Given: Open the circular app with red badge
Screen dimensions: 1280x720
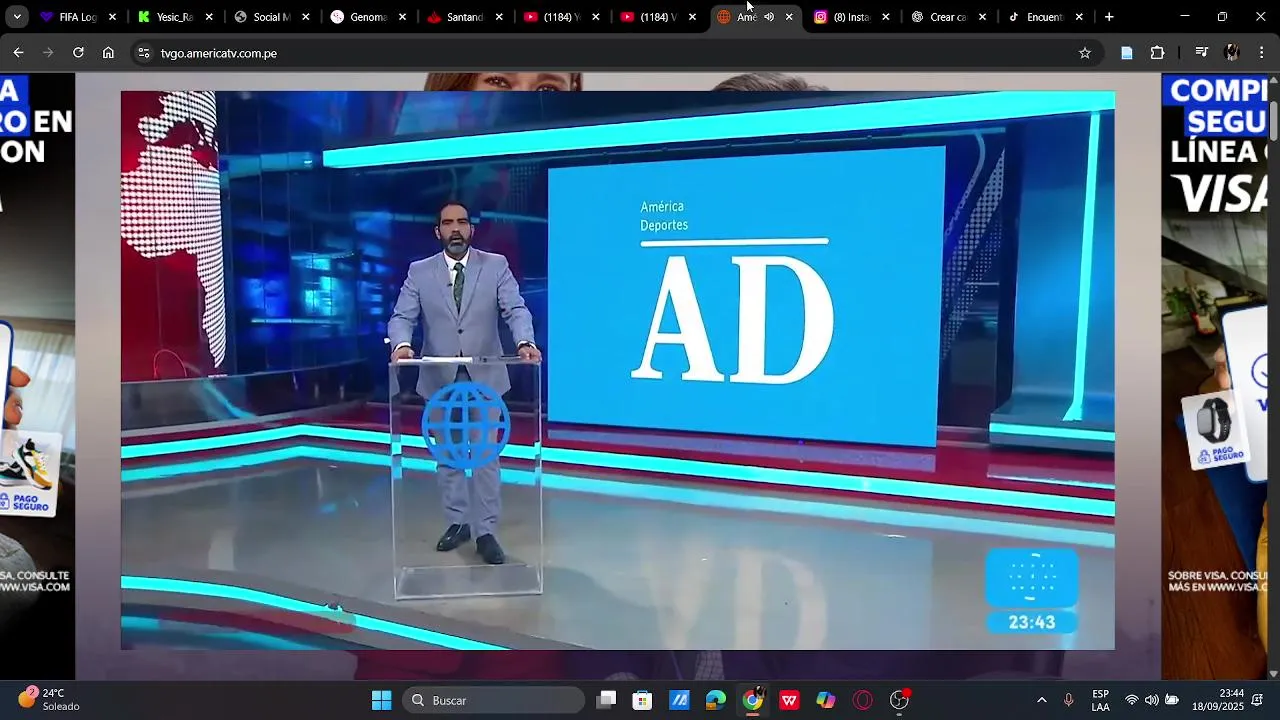Looking at the screenshot, I should pyautogui.click(x=900, y=700).
